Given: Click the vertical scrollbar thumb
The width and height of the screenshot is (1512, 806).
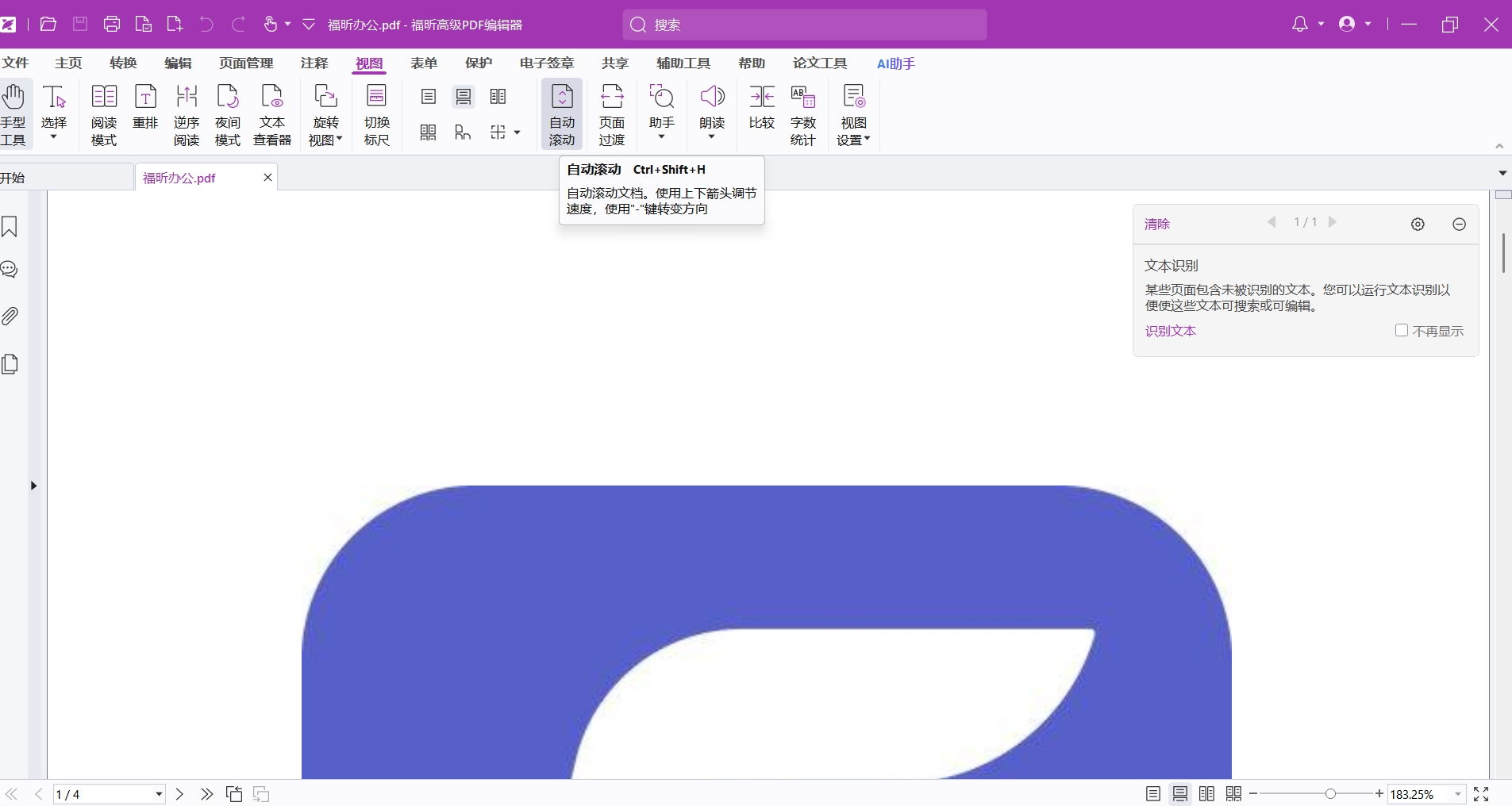Looking at the screenshot, I should click(1503, 252).
